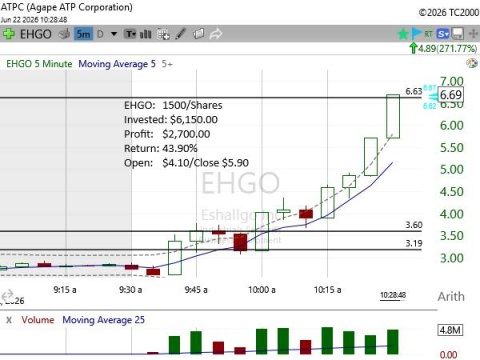Click the 7.00 price axis label
The height and width of the screenshot is (360, 480).
[x=452, y=81]
